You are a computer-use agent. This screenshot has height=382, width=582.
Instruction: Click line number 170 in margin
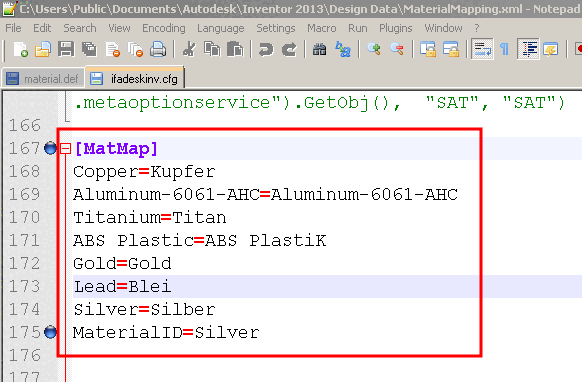coord(24,218)
